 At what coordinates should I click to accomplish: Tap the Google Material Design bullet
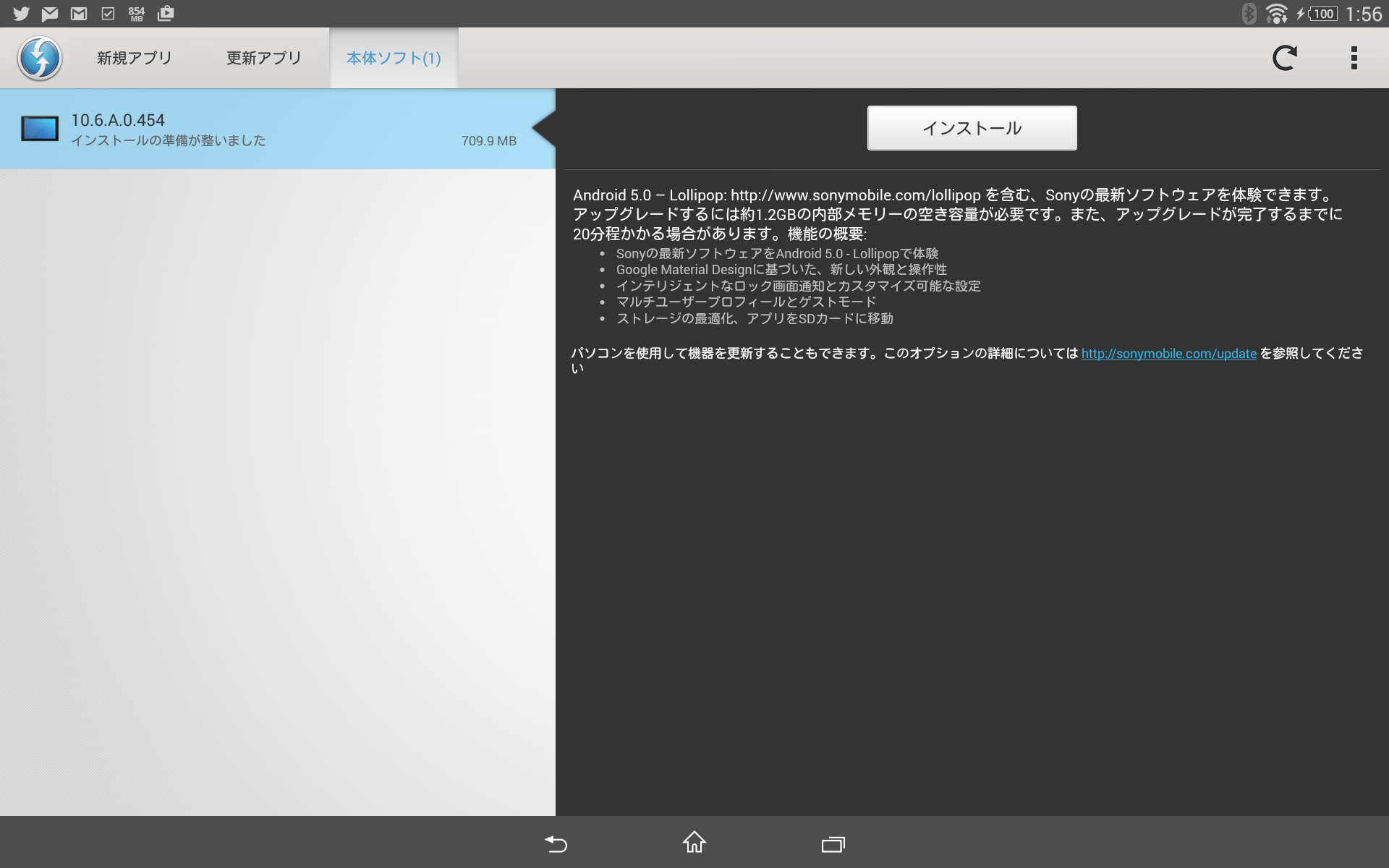(781, 270)
